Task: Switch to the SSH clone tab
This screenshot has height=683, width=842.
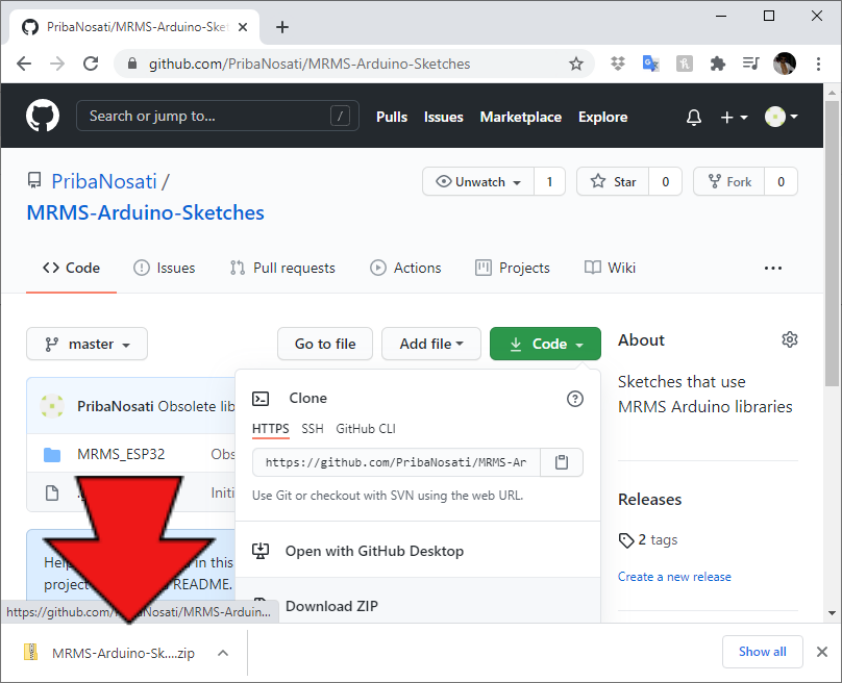Action: coord(312,428)
